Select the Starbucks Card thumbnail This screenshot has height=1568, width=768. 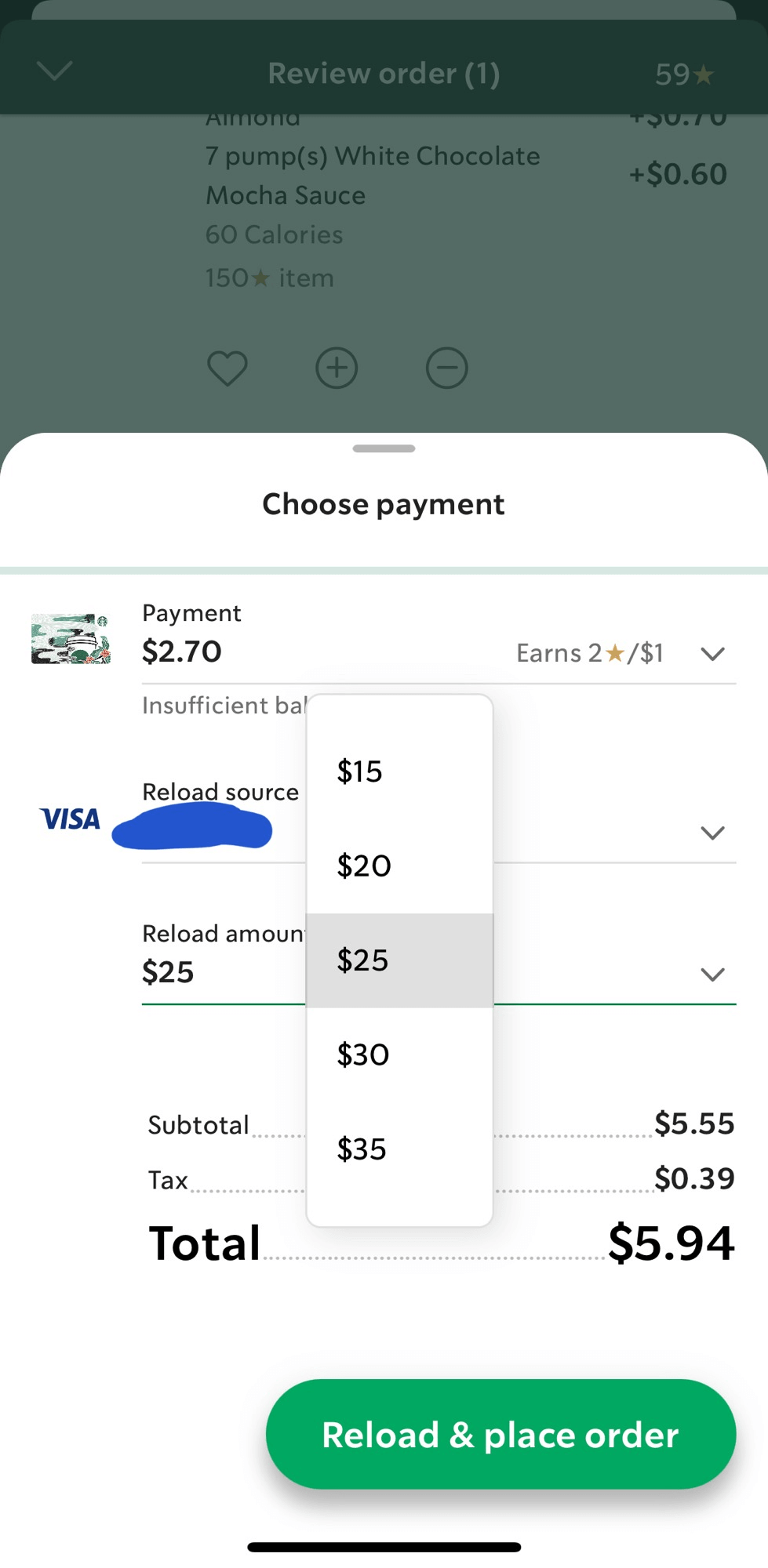click(x=69, y=639)
